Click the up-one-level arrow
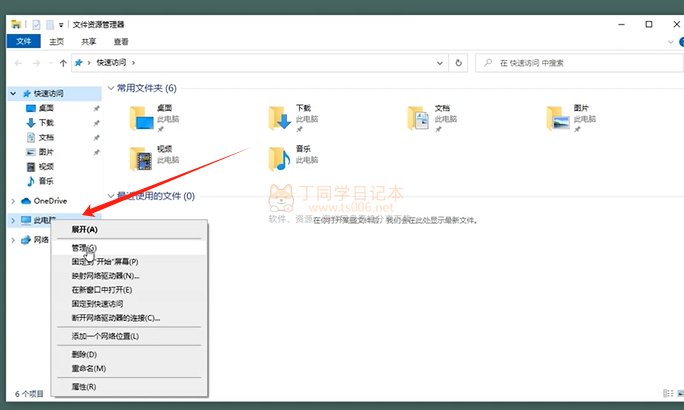Image resolution: width=684 pixels, height=410 pixels. 63,63
